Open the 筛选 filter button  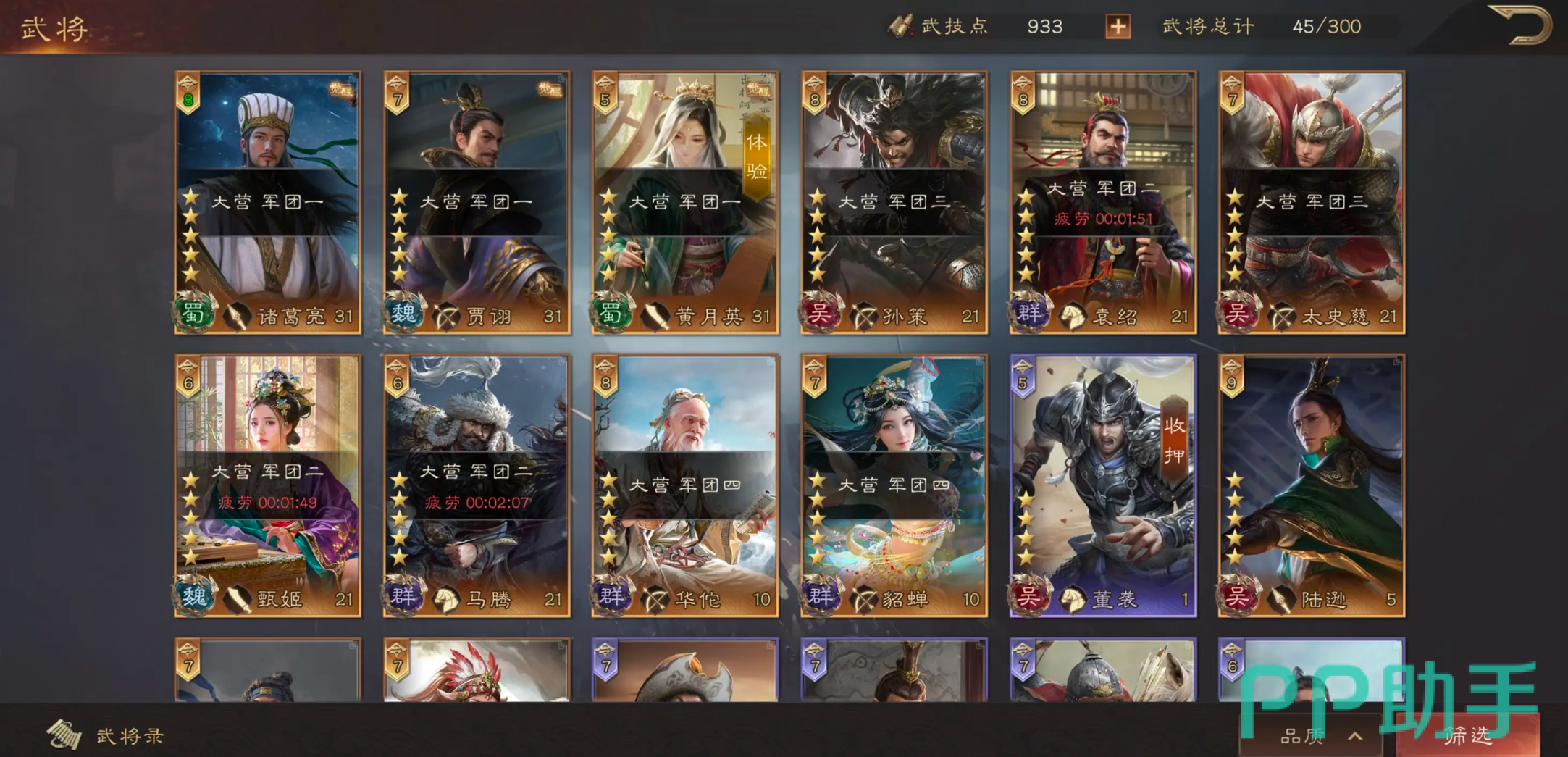point(1469,736)
